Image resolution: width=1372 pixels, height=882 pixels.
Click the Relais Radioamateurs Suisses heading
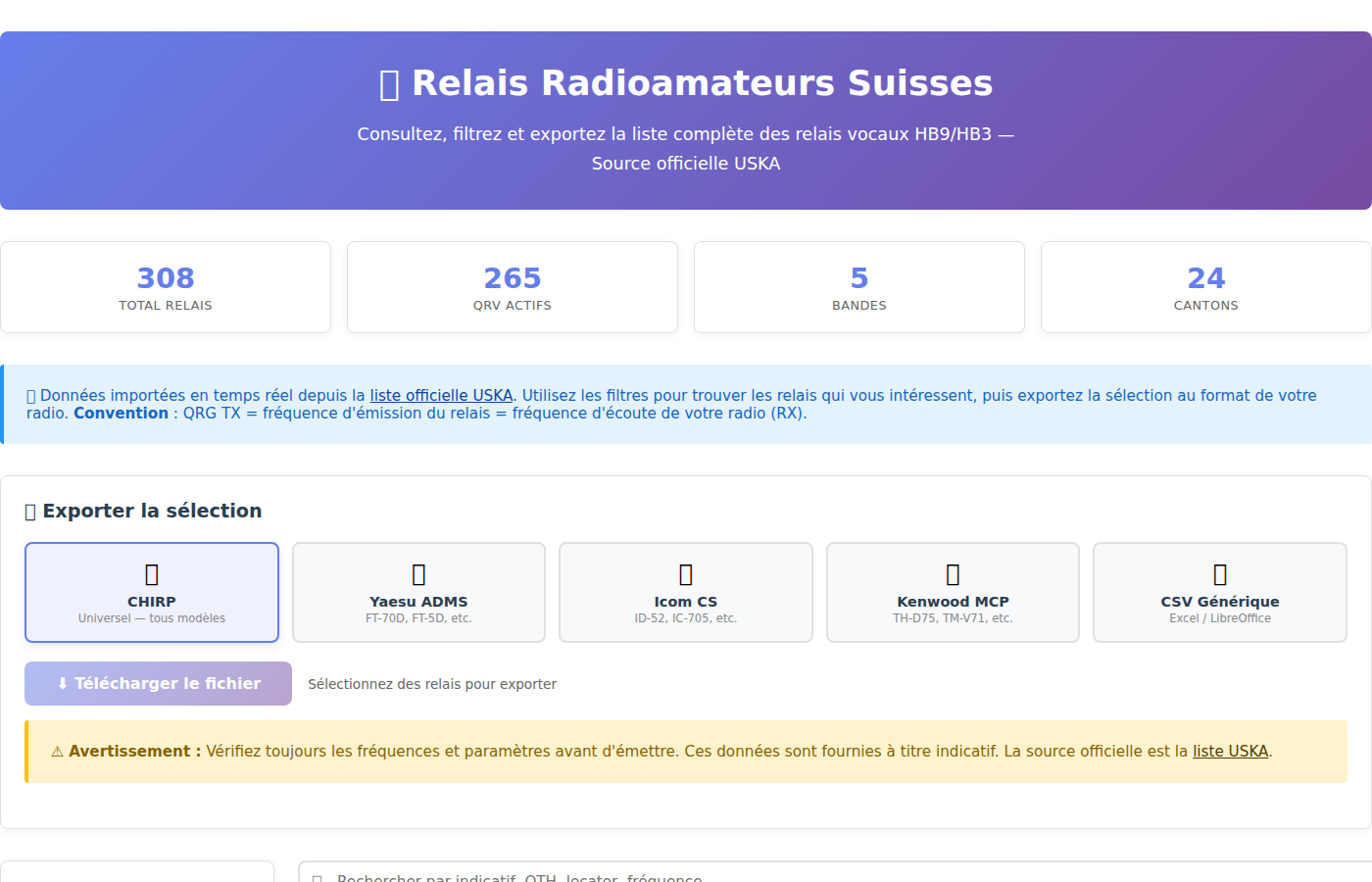(x=686, y=83)
